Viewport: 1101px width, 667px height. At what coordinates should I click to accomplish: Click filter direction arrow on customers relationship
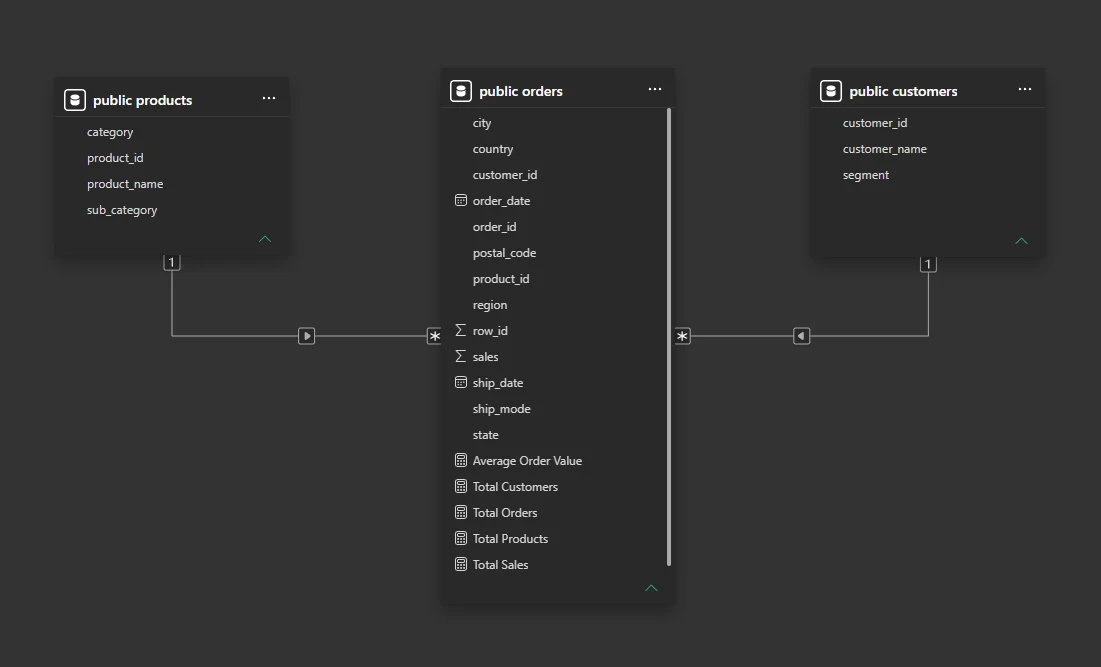point(801,336)
